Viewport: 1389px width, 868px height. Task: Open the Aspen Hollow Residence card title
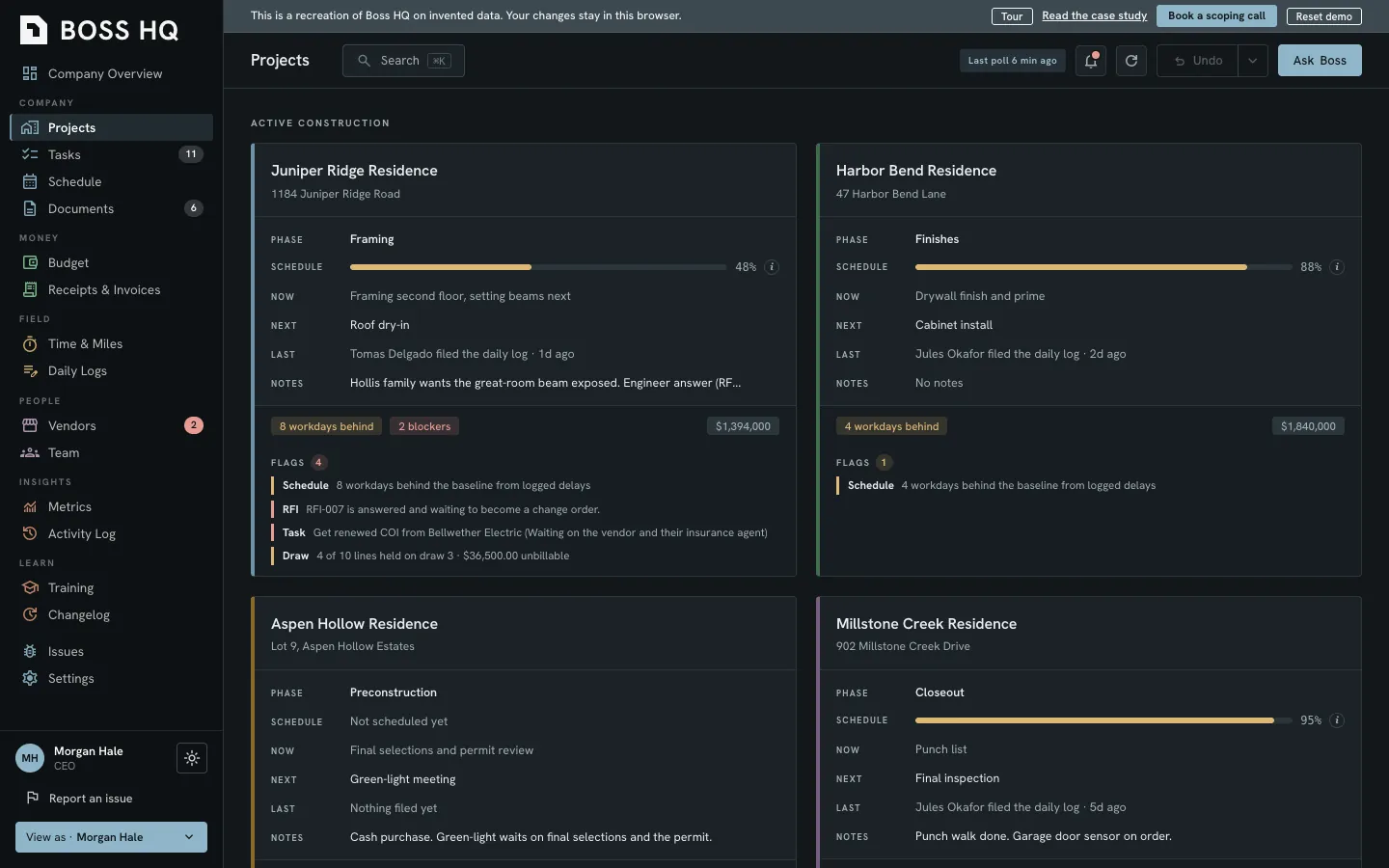[x=354, y=624]
